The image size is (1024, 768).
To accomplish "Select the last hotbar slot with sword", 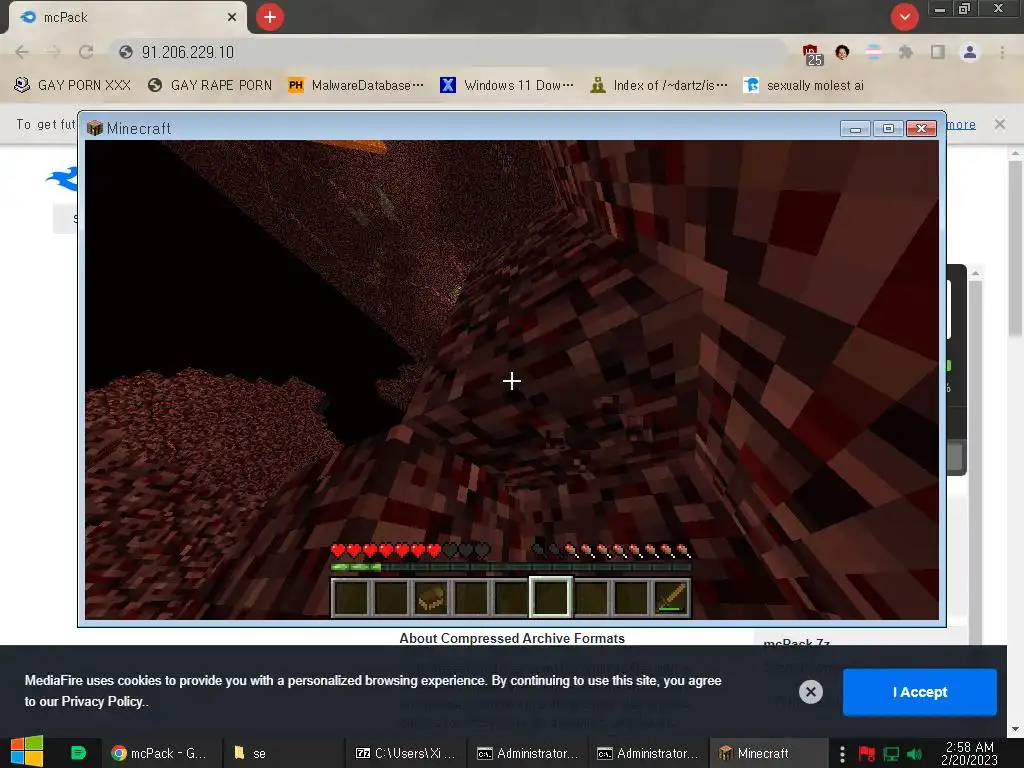I will [671, 598].
